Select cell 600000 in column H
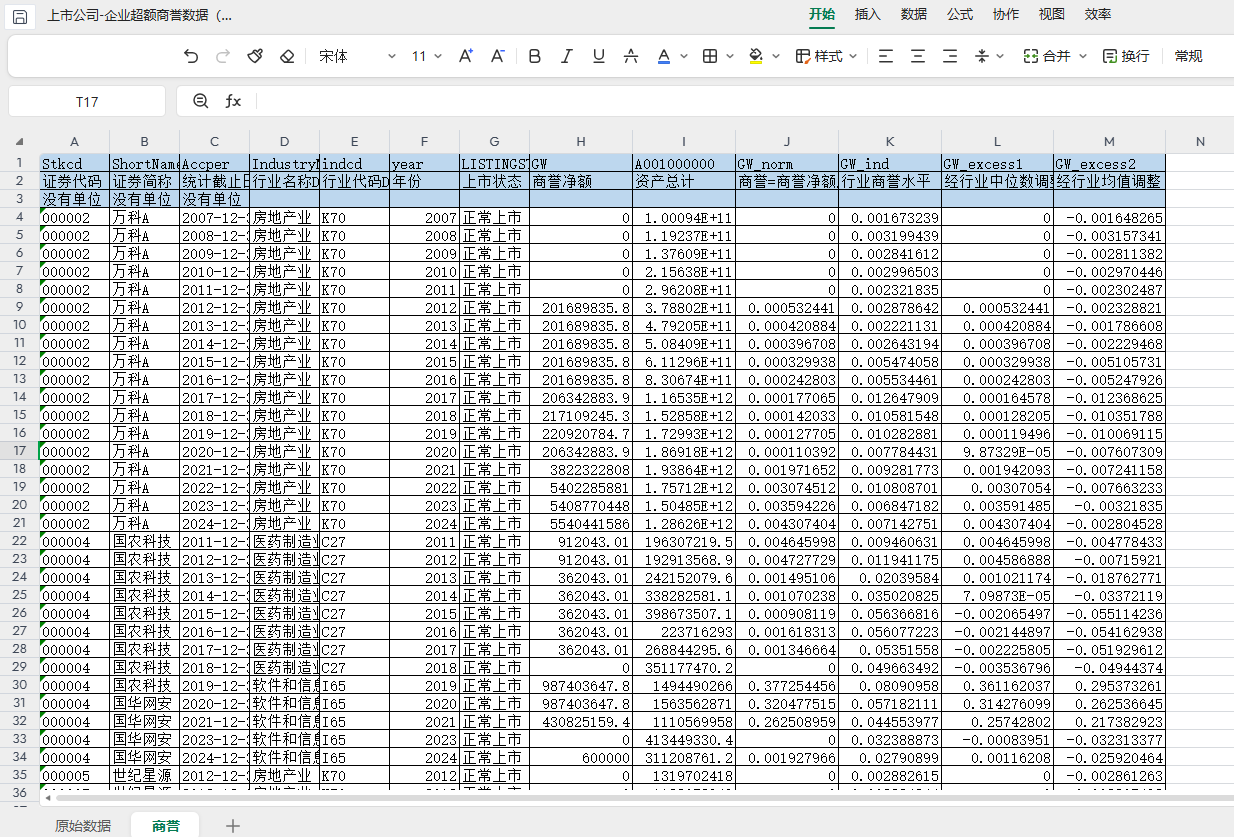Screen dimensions: 1234x837 tap(581, 757)
